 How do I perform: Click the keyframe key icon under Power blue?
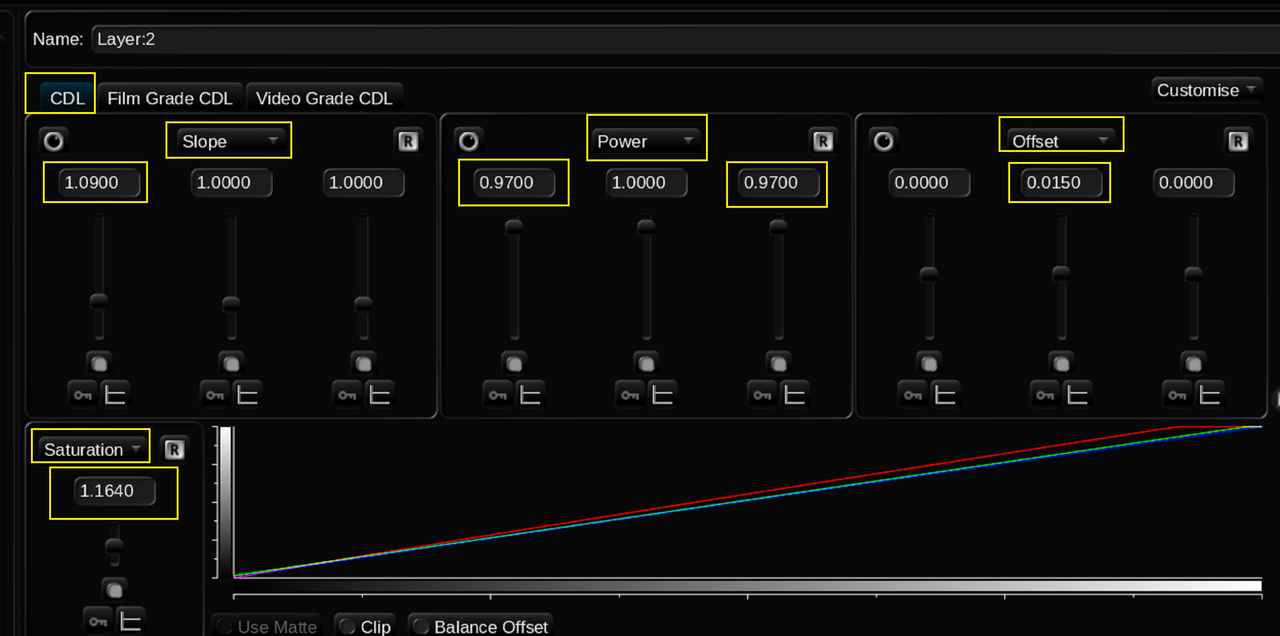762,395
